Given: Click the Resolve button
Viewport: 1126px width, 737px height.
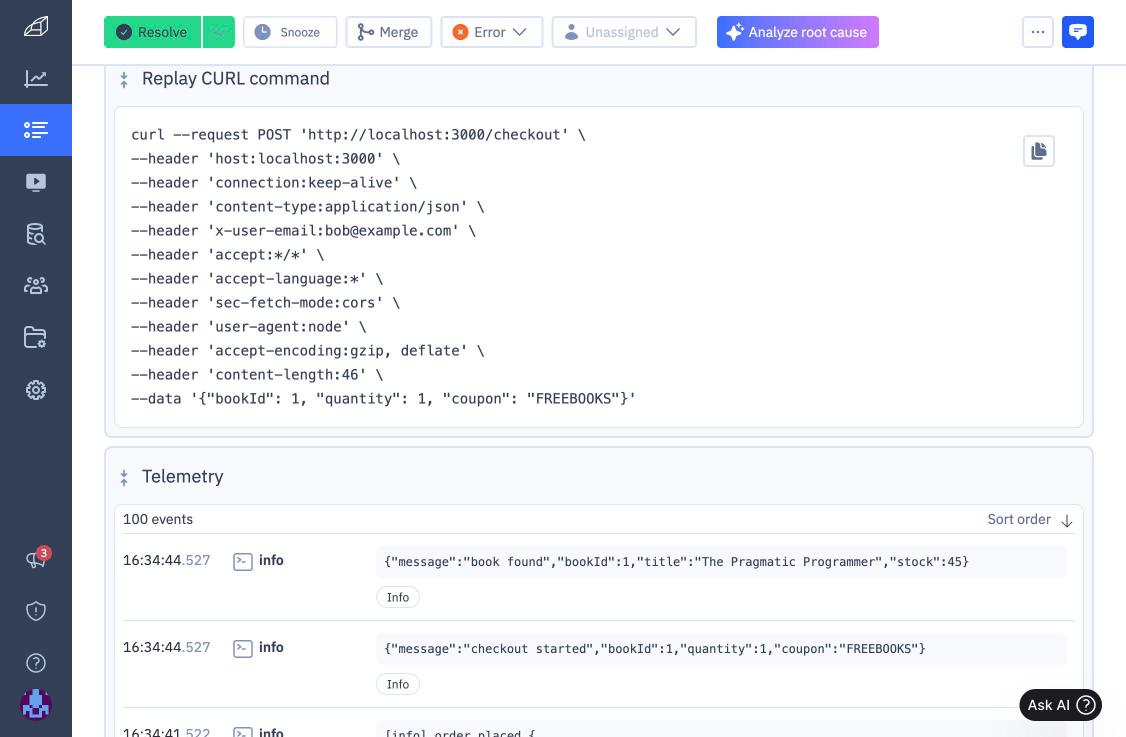Looking at the screenshot, I should point(152,32).
